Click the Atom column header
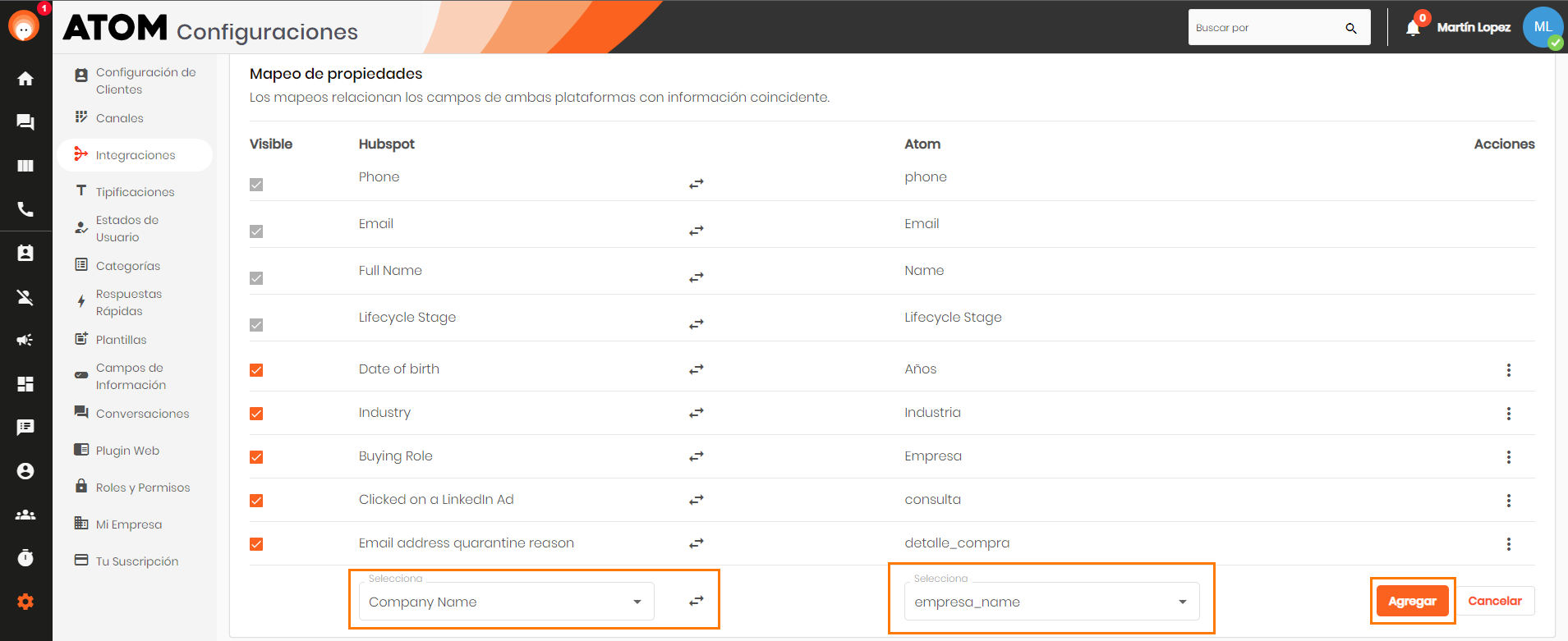 tap(922, 144)
